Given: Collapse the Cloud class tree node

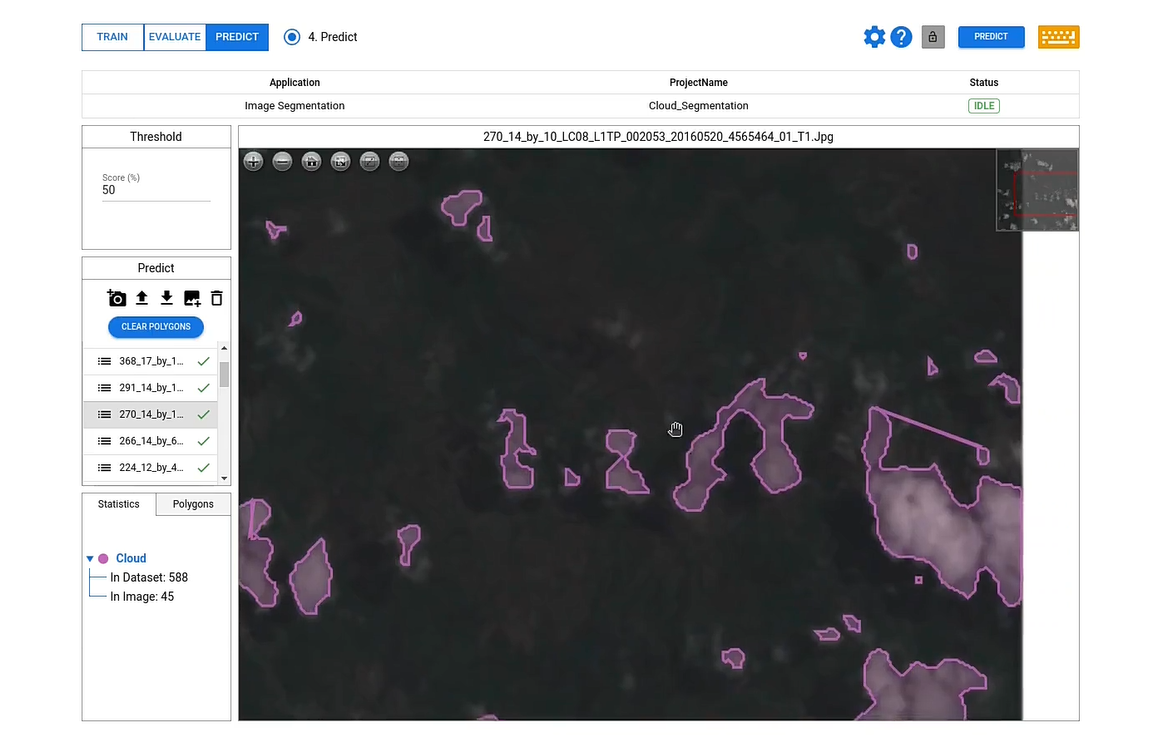Looking at the screenshot, I should tap(90, 559).
